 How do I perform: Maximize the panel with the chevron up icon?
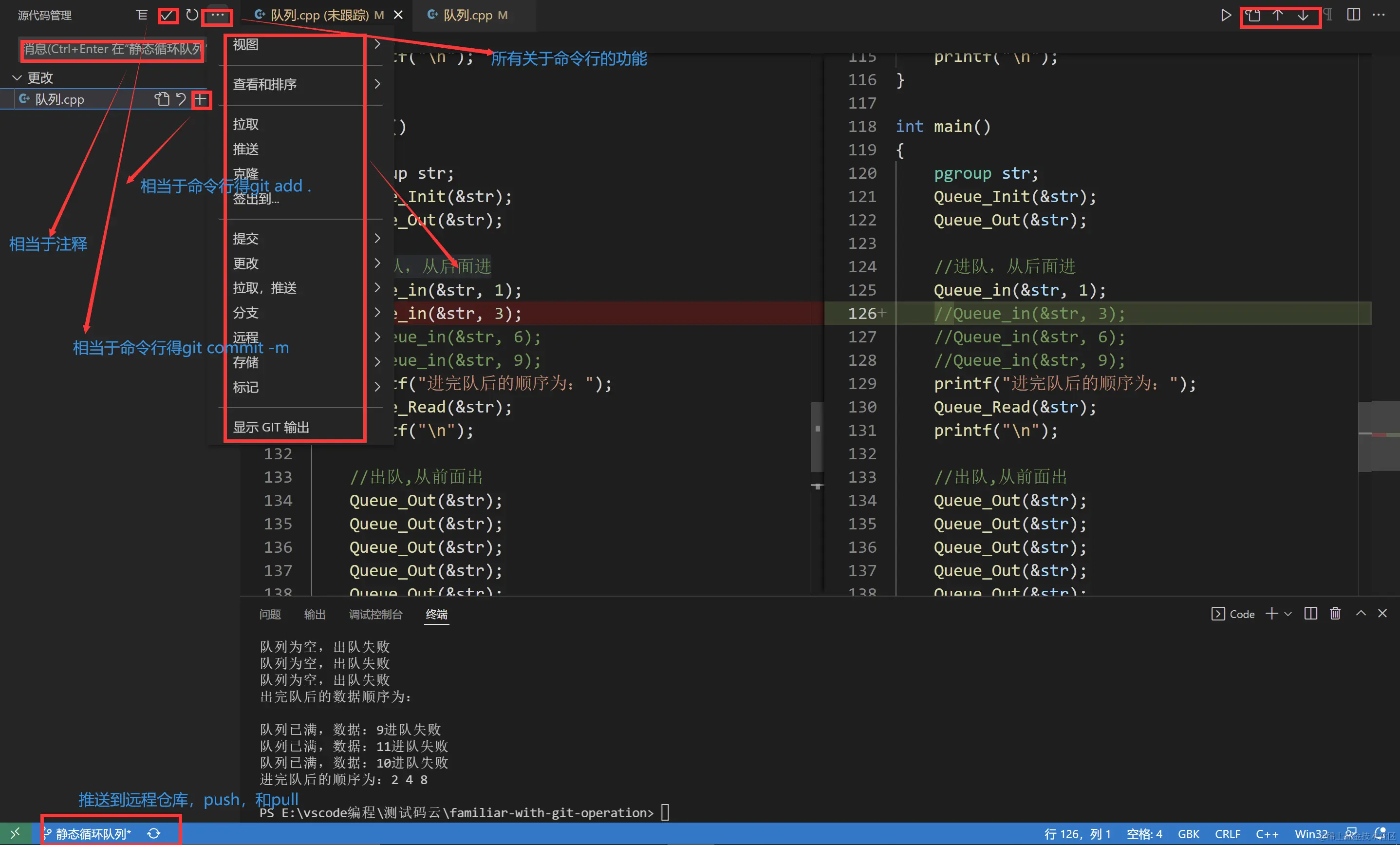[x=1361, y=613]
